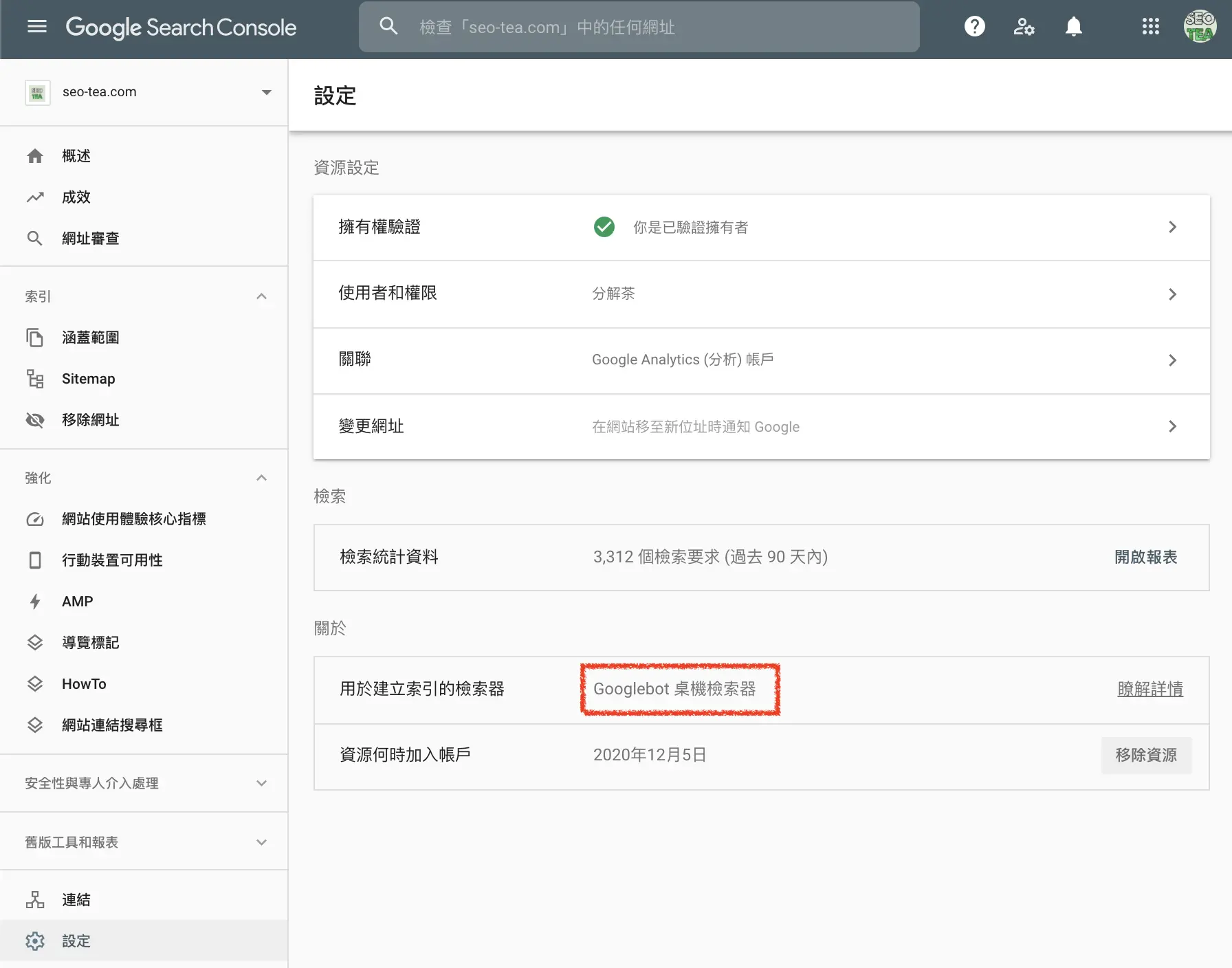Screen dimensions: 1232x968
Task: Open user management settings icon
Action: (x=1024, y=27)
